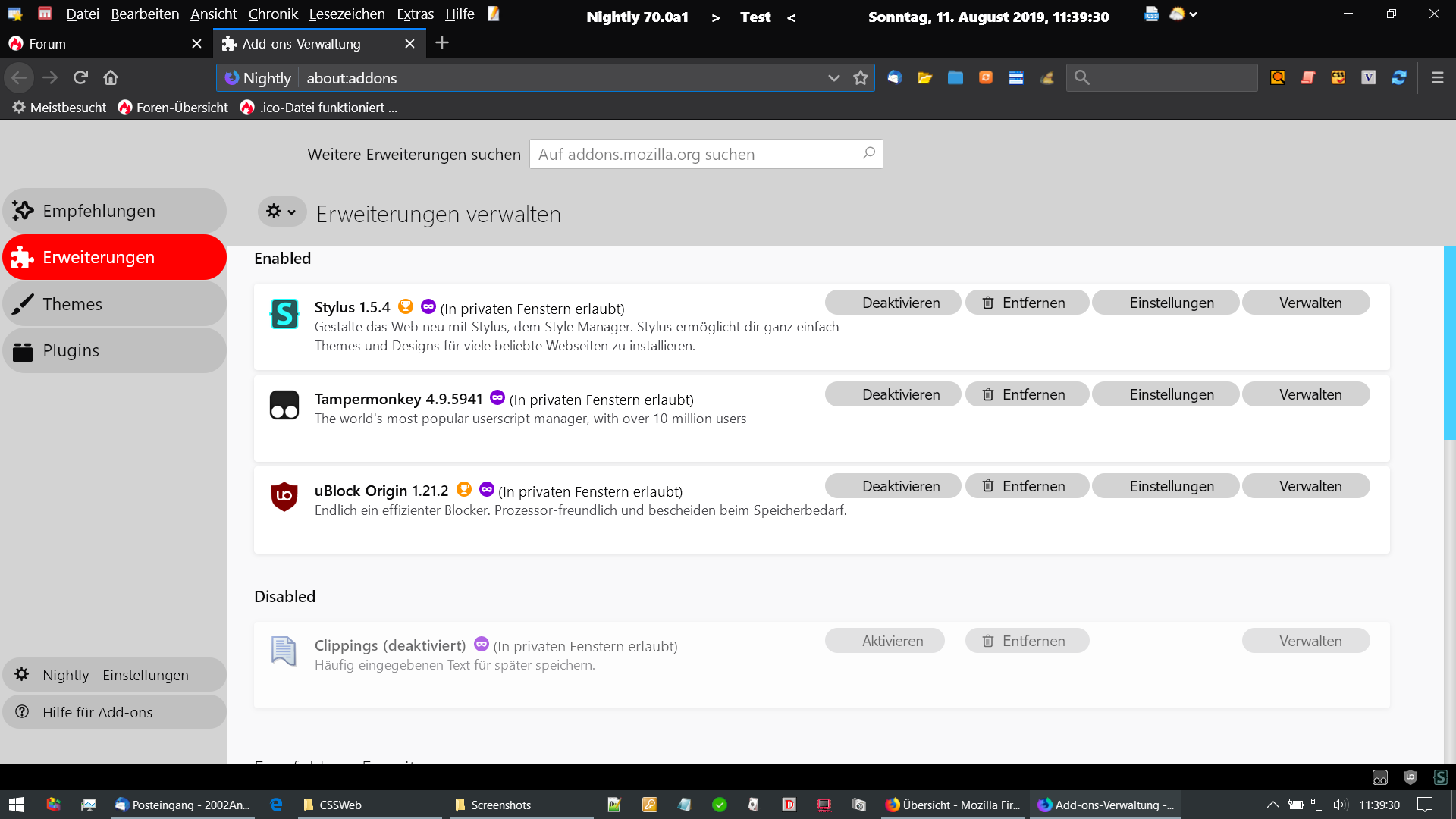This screenshot has width=1456, height=819.
Task: Show hidden system tray icons
Action: click(1272, 805)
